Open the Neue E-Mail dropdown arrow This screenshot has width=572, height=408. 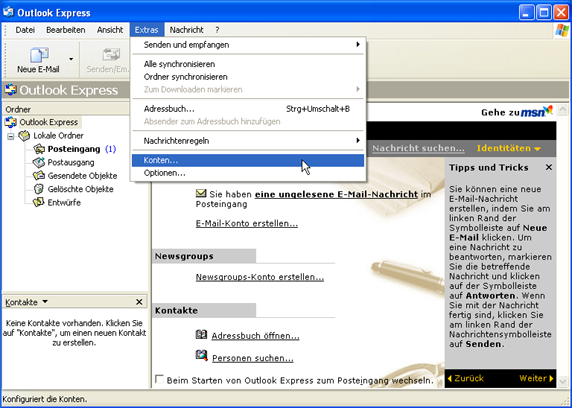(71, 59)
